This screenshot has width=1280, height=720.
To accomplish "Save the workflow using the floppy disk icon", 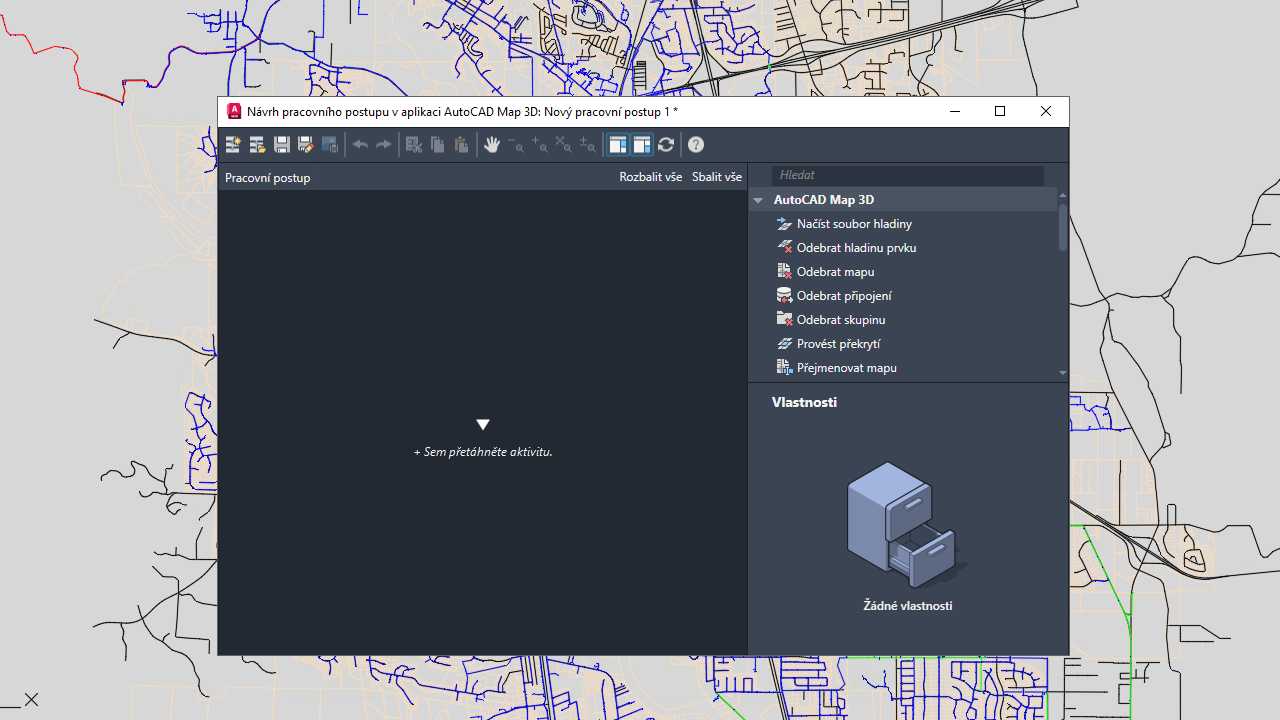I will pyautogui.click(x=282, y=145).
